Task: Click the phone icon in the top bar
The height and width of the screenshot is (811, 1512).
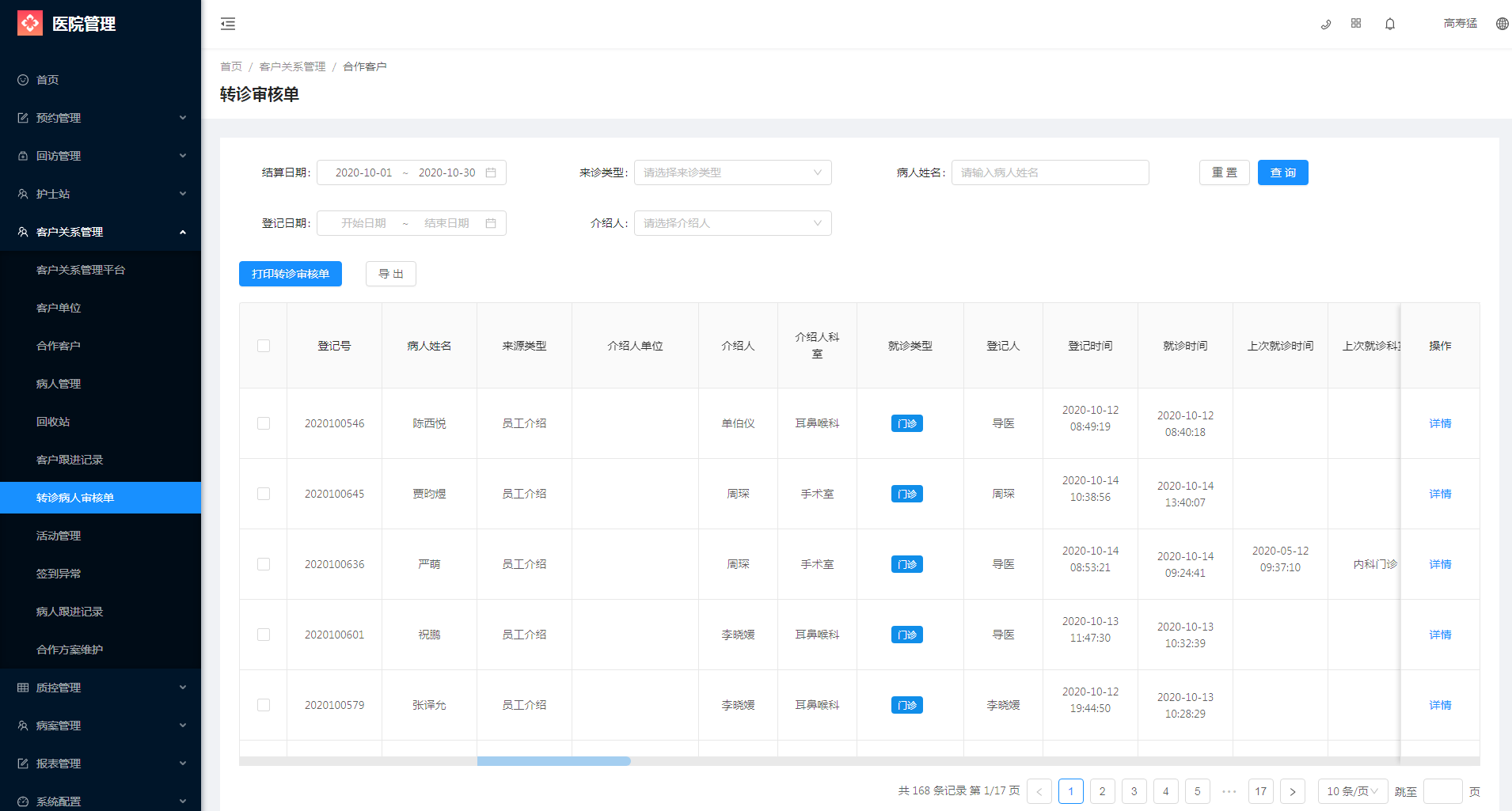Action: [x=1326, y=24]
